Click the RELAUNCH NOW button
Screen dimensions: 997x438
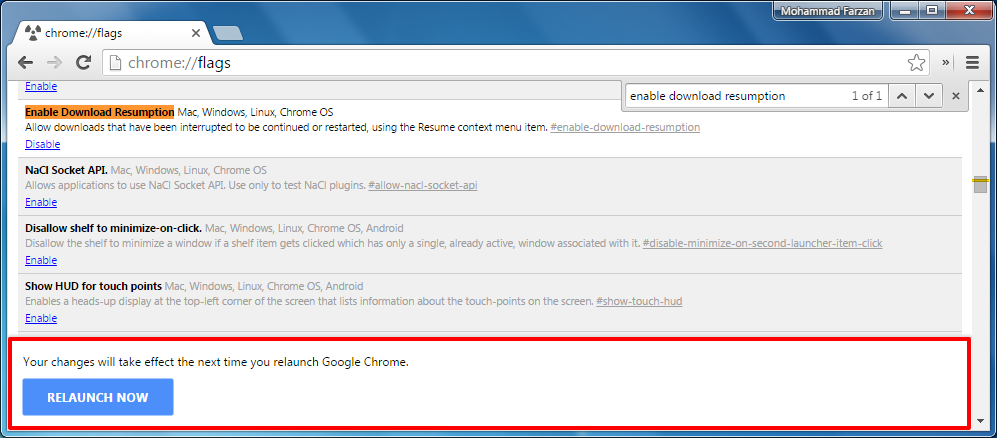(98, 397)
